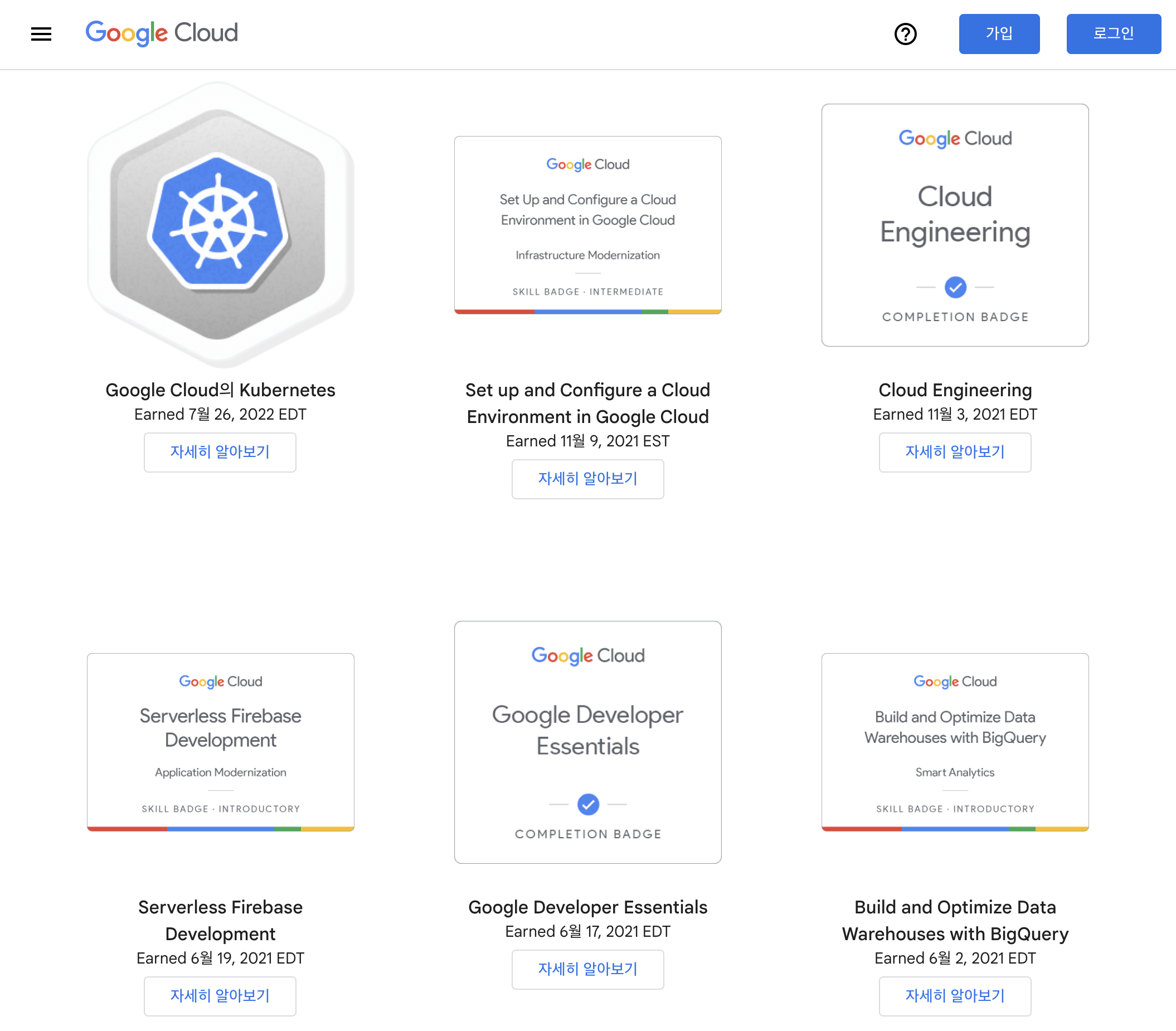Open 자세히 알아보기 under Kubernetes badge
This screenshot has width=1176, height=1031.
(x=220, y=452)
